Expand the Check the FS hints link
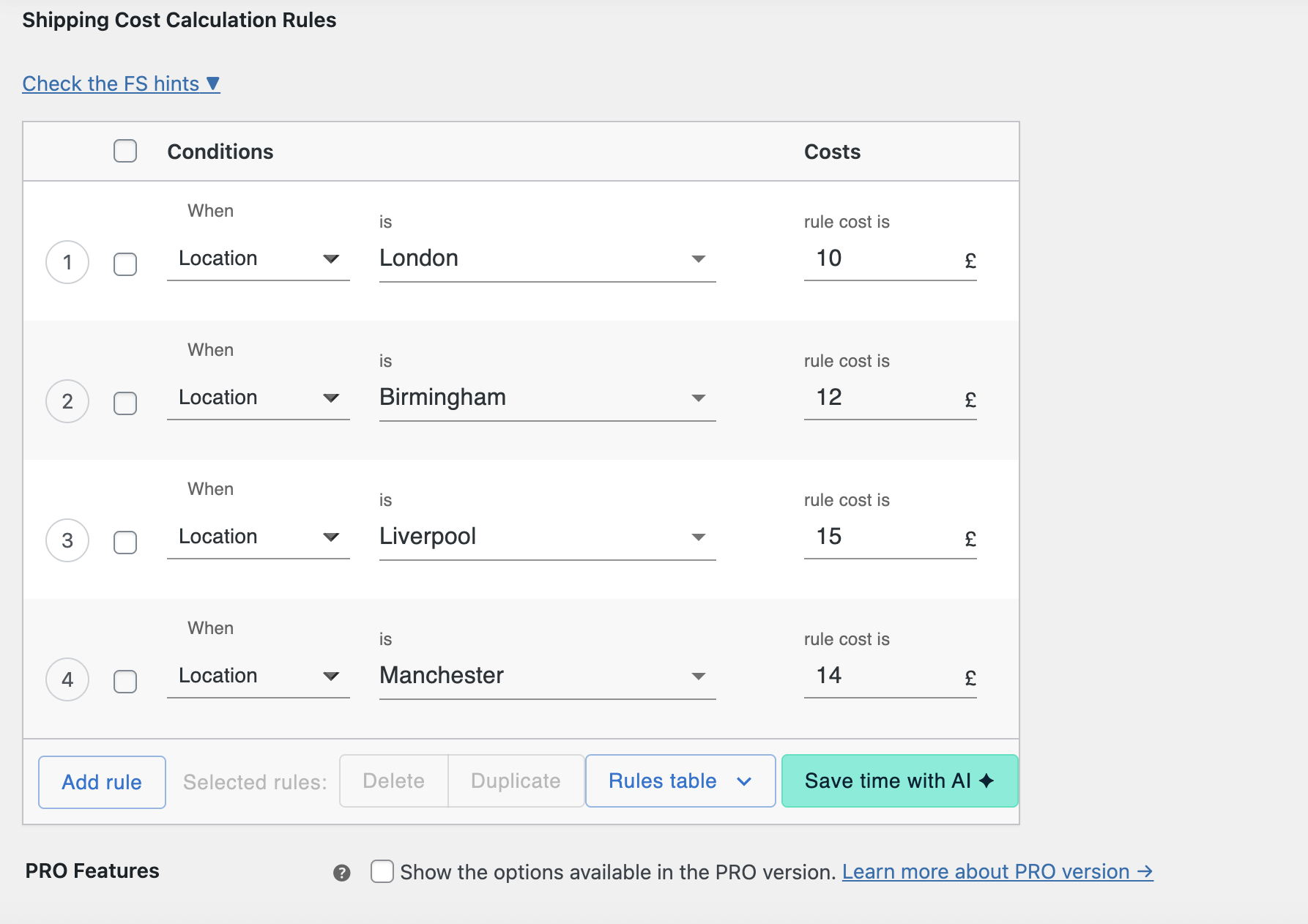This screenshot has width=1308, height=924. (x=121, y=83)
